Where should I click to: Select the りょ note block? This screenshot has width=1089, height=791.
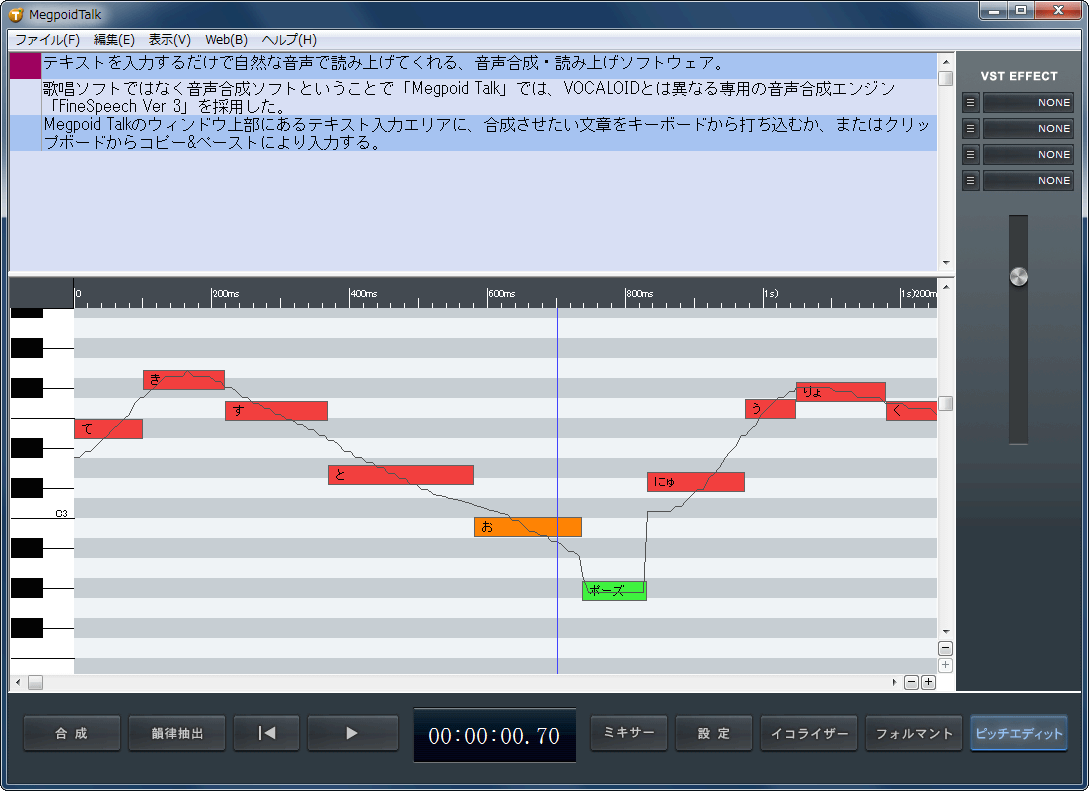[x=841, y=392]
